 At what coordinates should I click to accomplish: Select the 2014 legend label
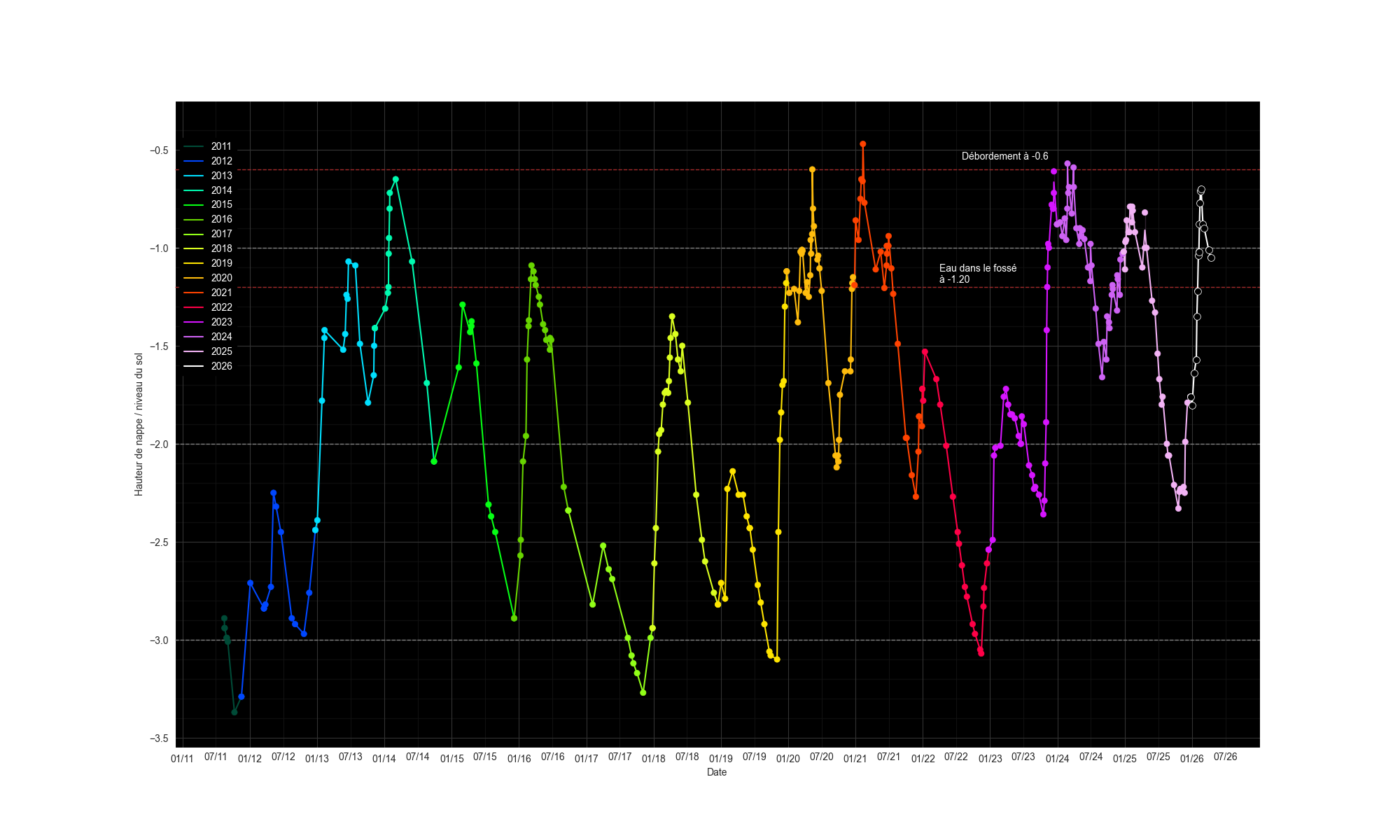(x=221, y=190)
